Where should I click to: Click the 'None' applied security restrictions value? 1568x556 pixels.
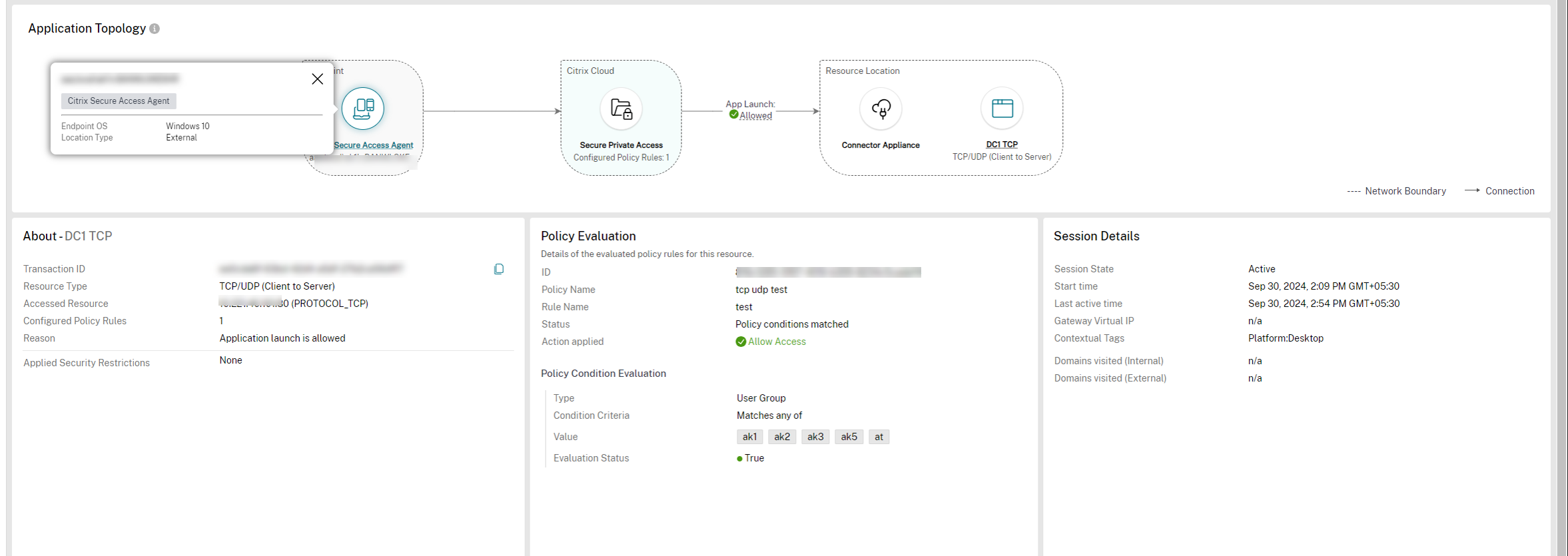[230, 360]
